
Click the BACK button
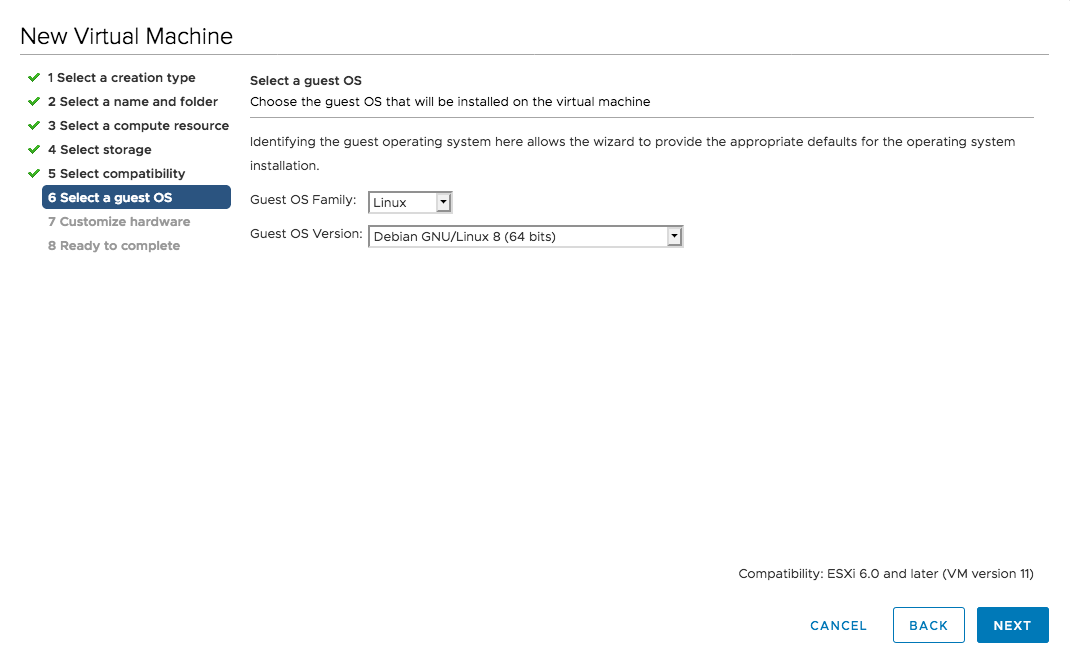(x=928, y=625)
